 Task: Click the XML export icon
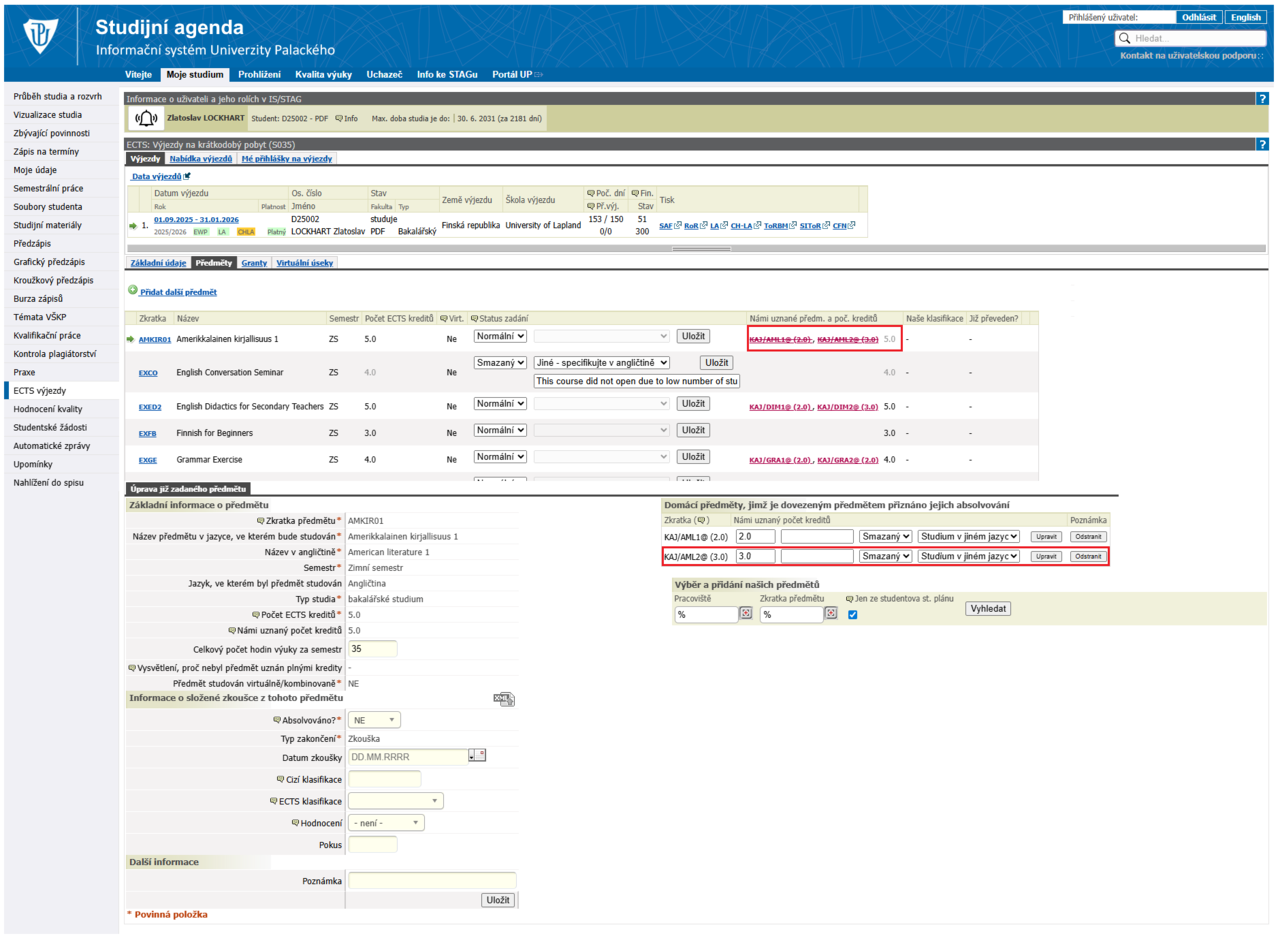[505, 700]
